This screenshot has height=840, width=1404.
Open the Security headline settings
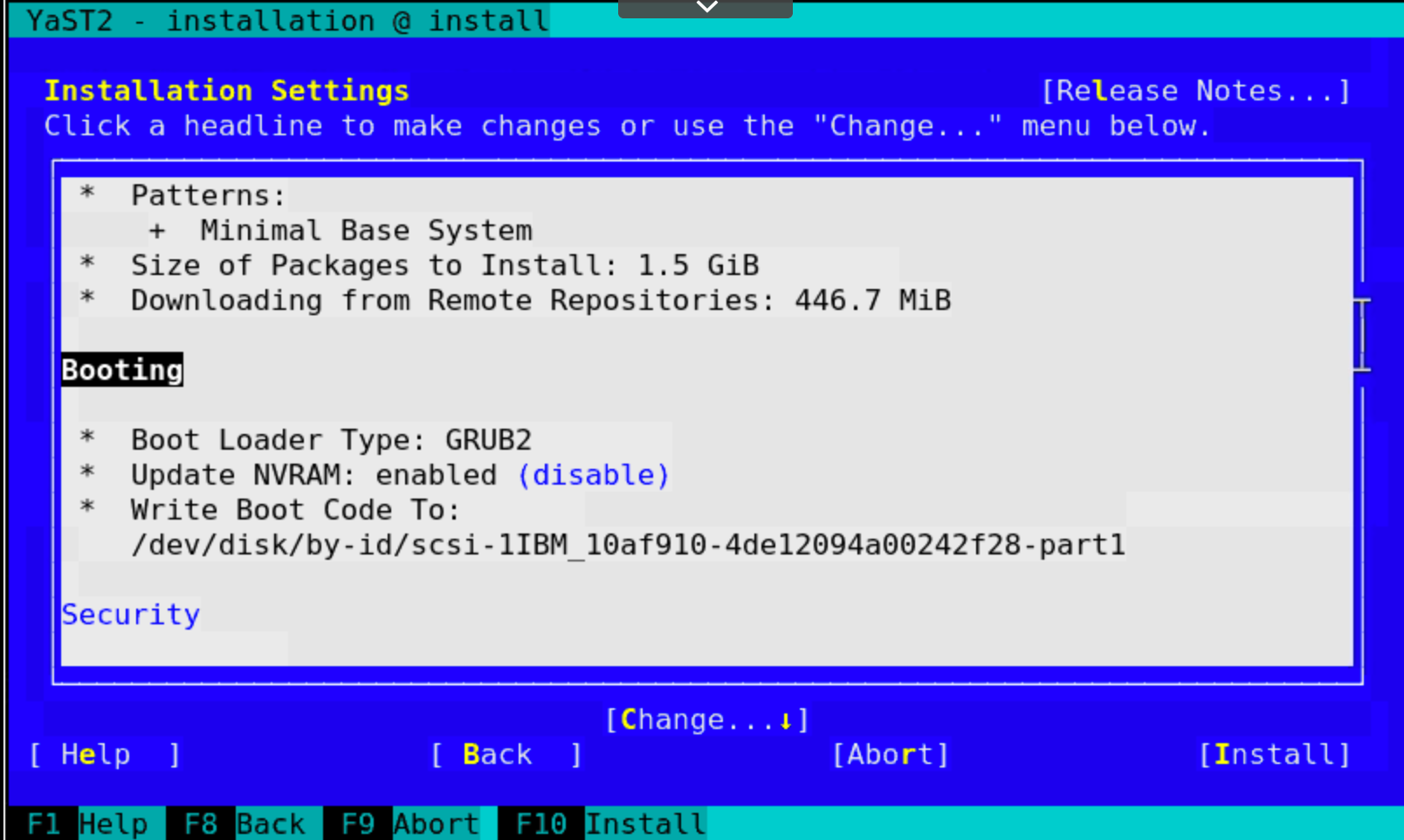click(x=130, y=614)
